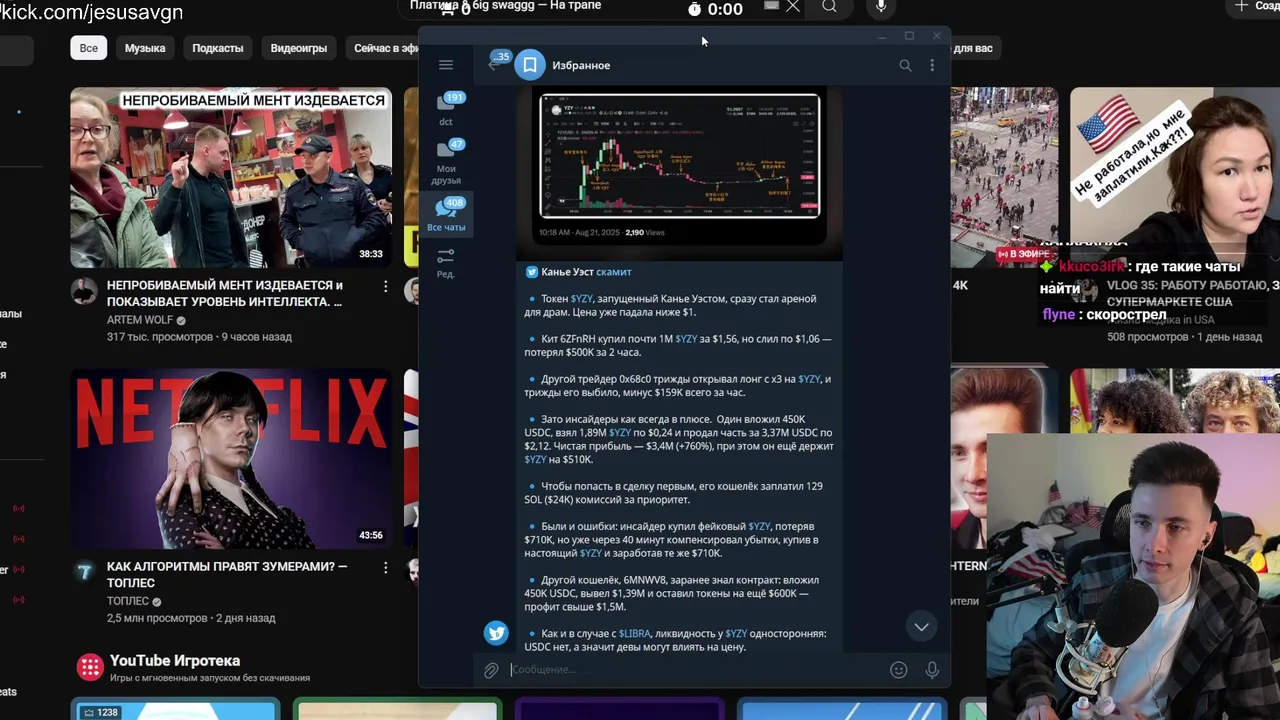
Task: Click the Twitter bird channel avatar
Action: 496,633
